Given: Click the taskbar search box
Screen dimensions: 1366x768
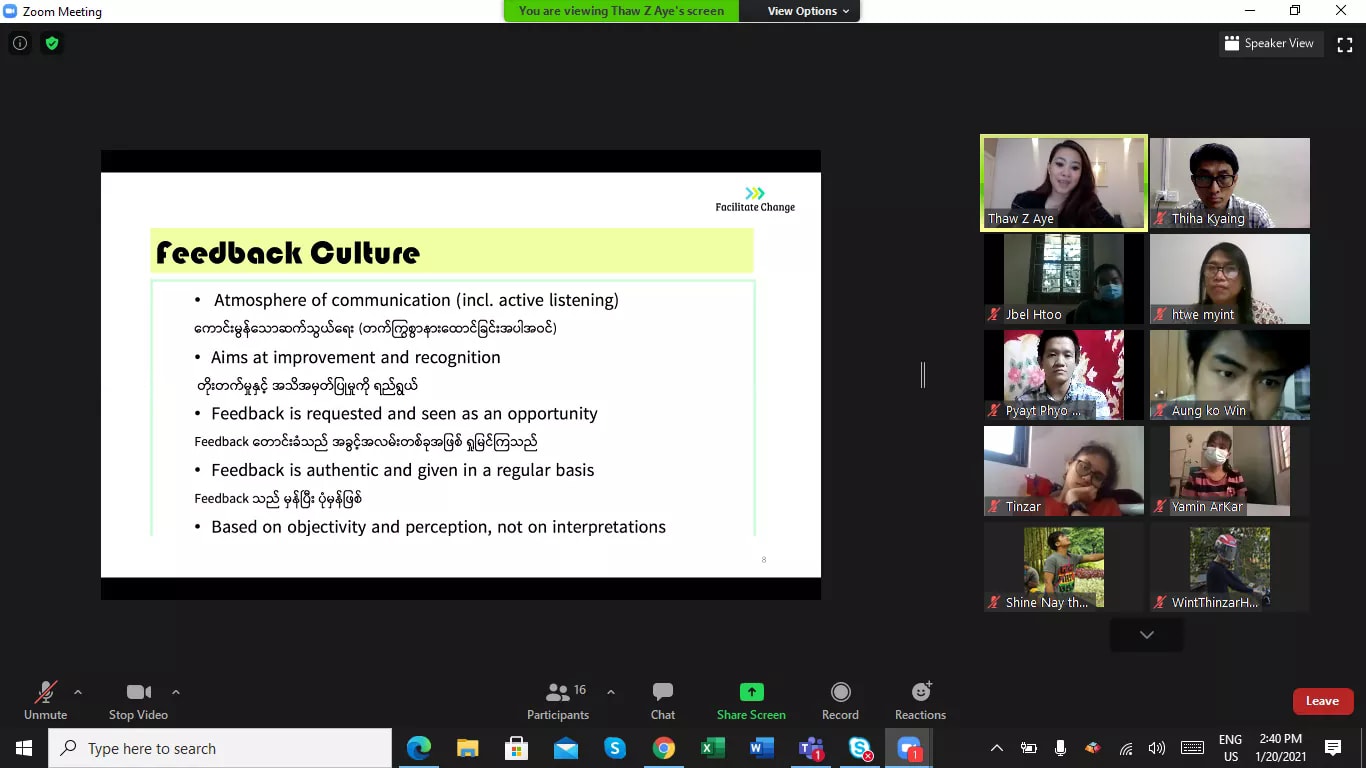Looking at the screenshot, I should pyautogui.click(x=220, y=748).
